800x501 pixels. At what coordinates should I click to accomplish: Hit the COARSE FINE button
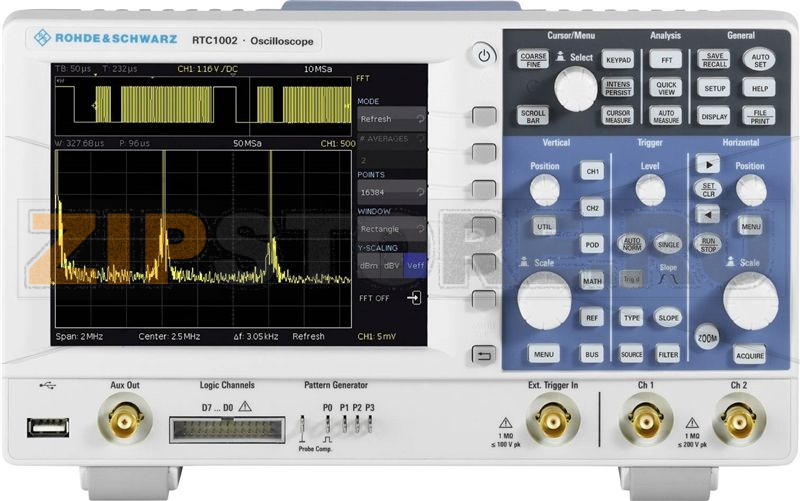coord(533,59)
